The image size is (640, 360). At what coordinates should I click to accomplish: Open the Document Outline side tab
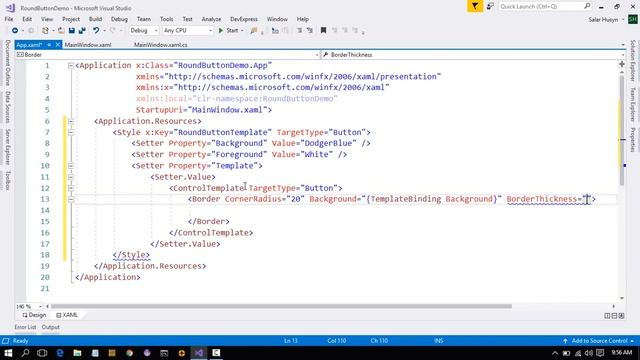7,63
